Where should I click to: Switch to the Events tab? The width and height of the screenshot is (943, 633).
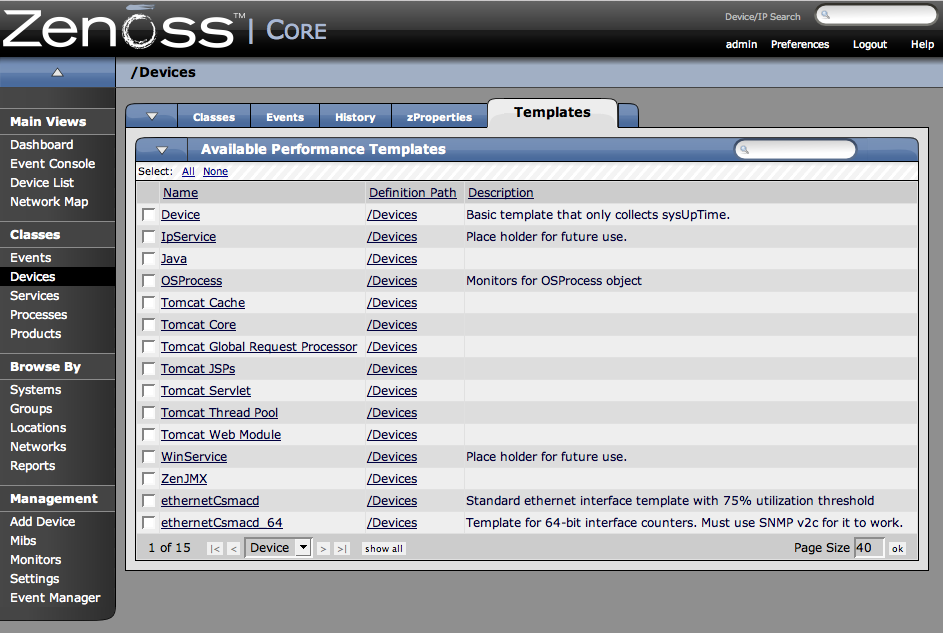pyautogui.click(x=285, y=117)
